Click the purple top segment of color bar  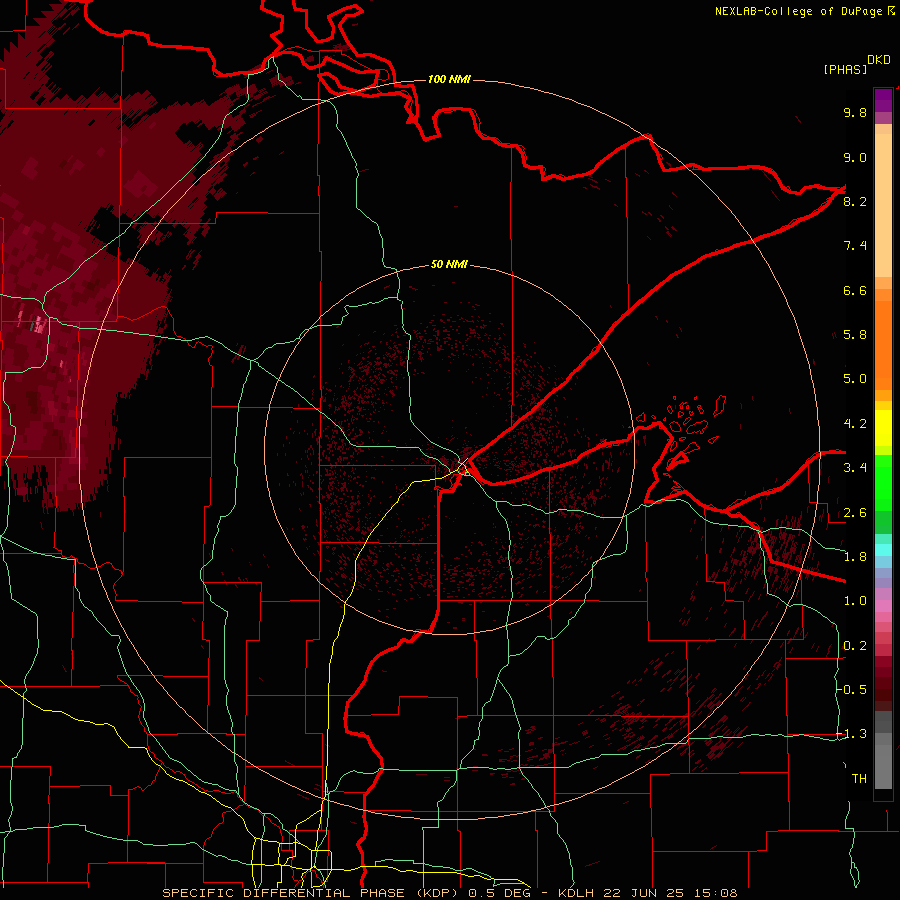883,100
